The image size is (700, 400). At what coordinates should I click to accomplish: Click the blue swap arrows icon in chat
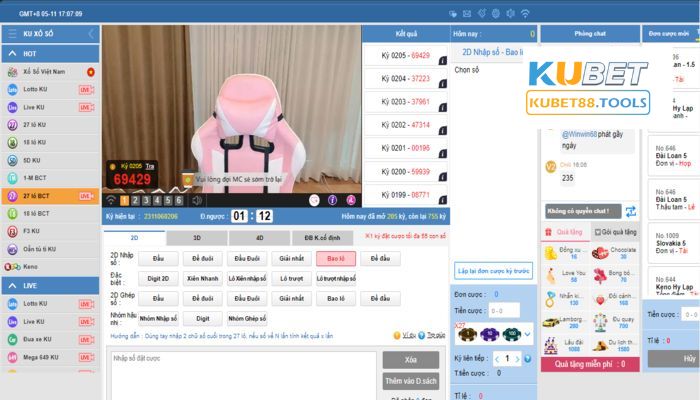click(x=631, y=212)
